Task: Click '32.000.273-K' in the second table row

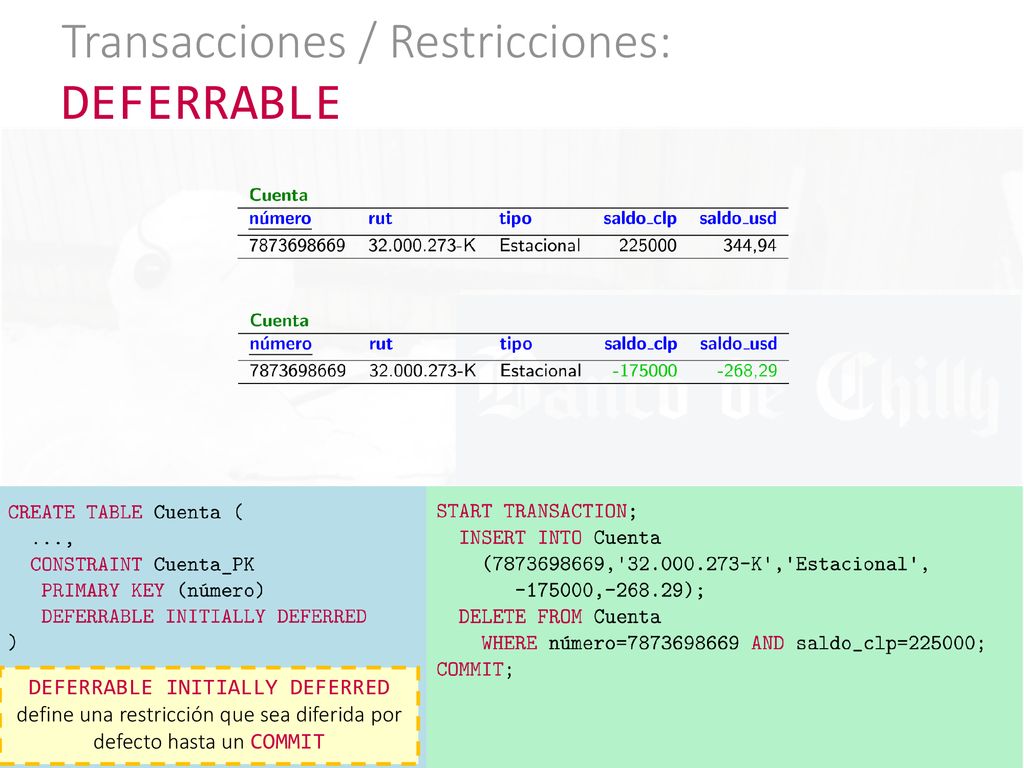Action: point(423,371)
